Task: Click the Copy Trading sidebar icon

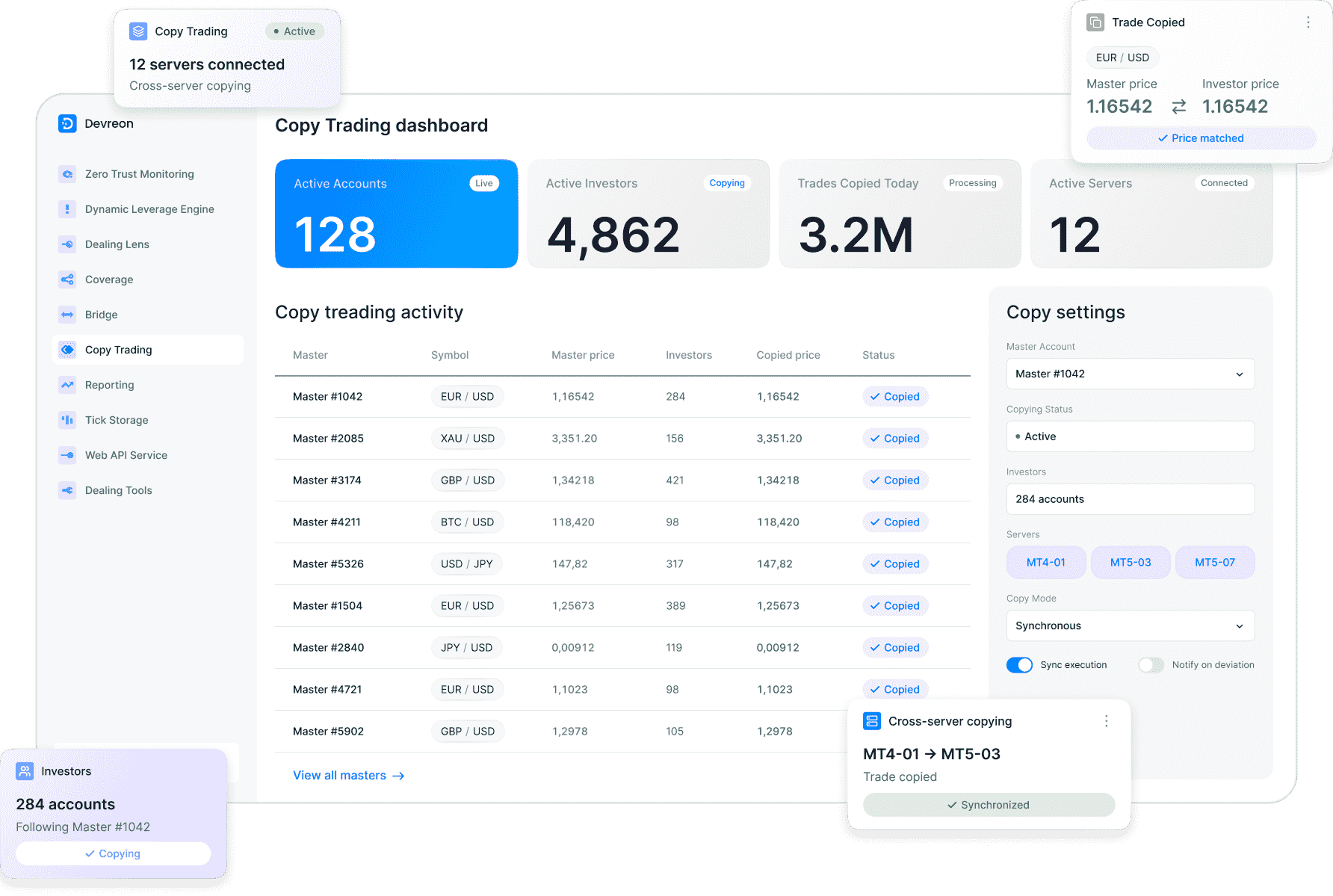Action: [x=67, y=350]
